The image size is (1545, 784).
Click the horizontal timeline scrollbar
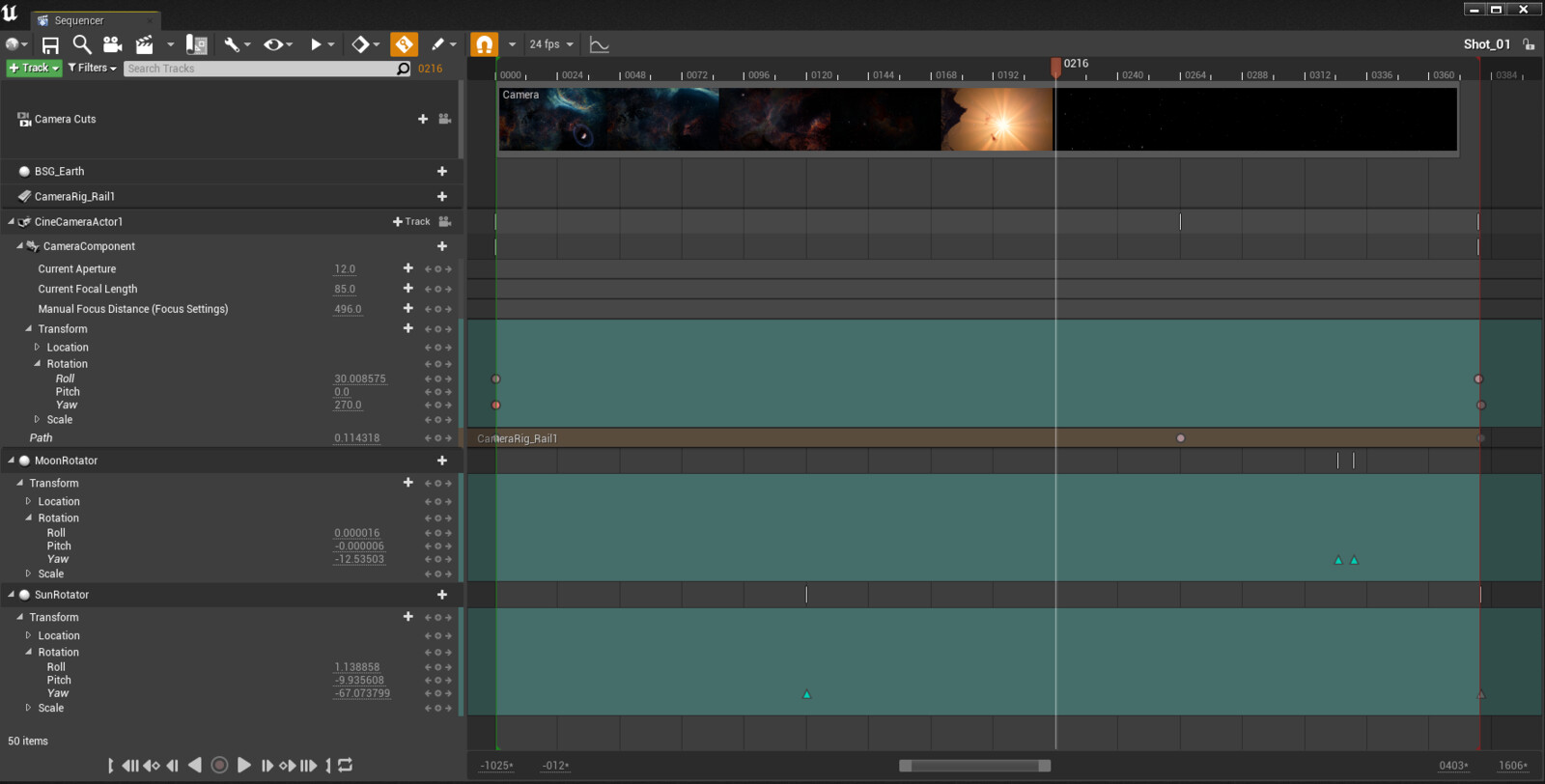(x=973, y=766)
